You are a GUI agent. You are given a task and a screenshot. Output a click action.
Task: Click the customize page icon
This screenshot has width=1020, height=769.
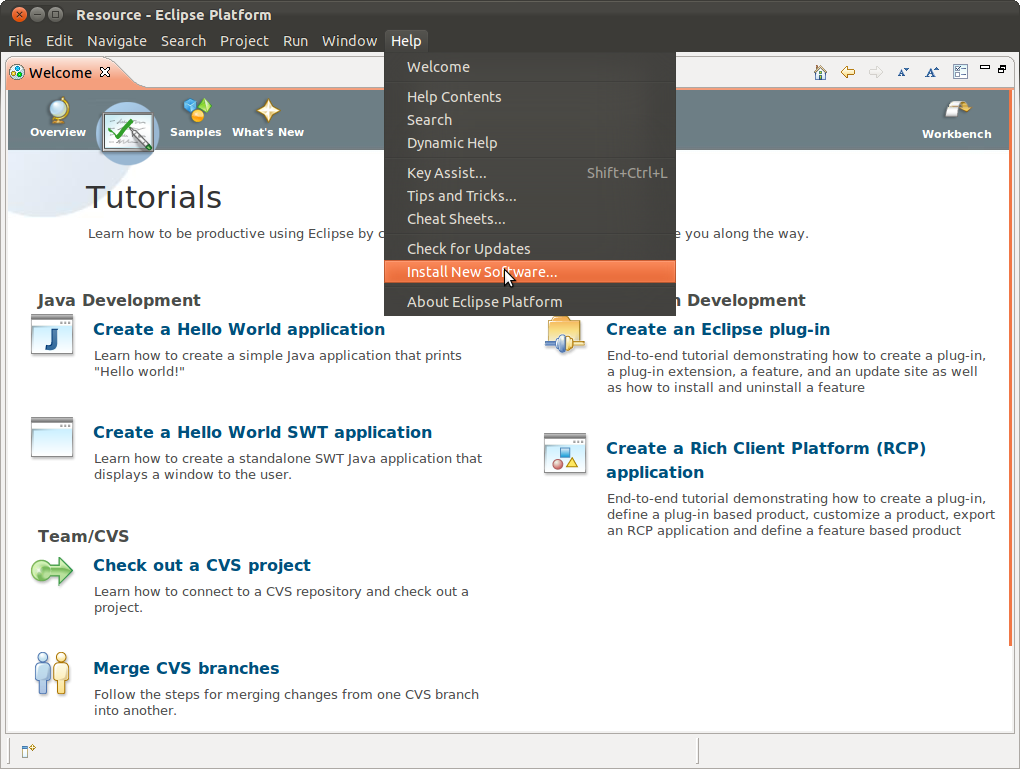(960, 72)
